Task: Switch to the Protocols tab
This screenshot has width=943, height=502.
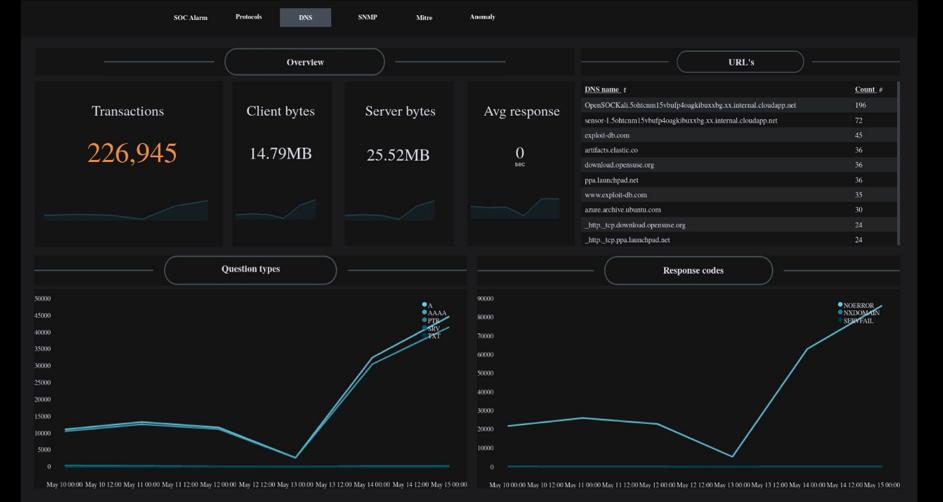Action: click(x=248, y=17)
